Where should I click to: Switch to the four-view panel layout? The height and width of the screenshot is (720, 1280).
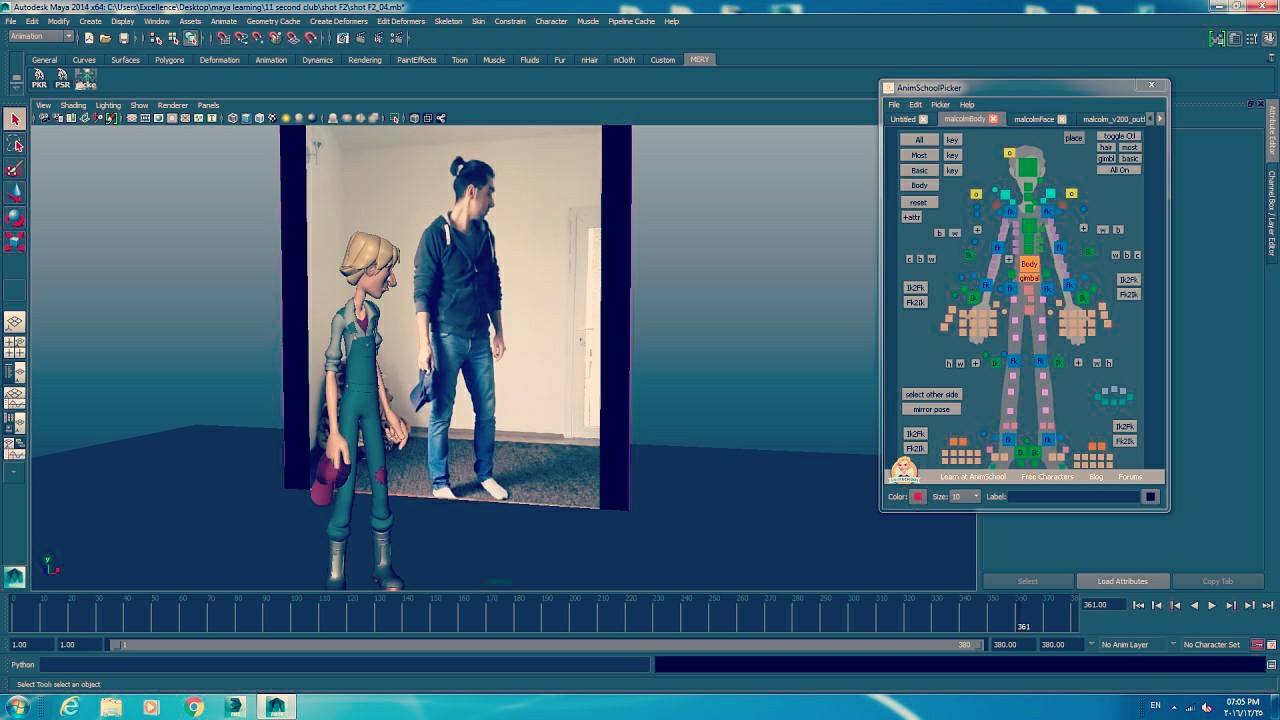point(14,347)
